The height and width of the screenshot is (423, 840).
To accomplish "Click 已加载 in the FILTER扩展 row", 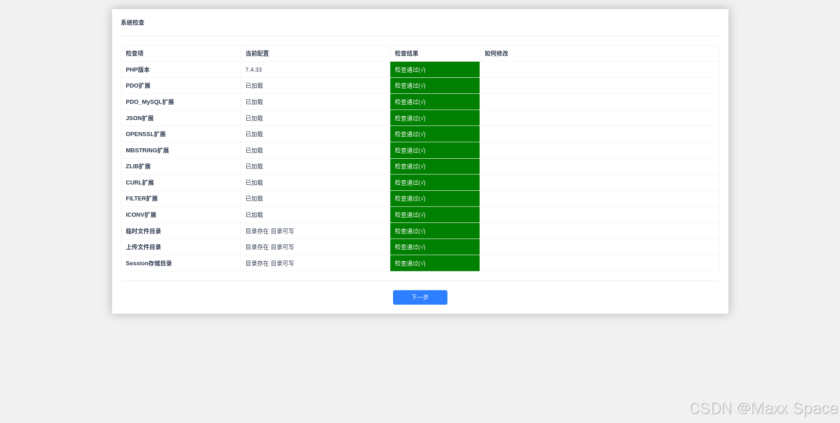I will tap(254, 199).
